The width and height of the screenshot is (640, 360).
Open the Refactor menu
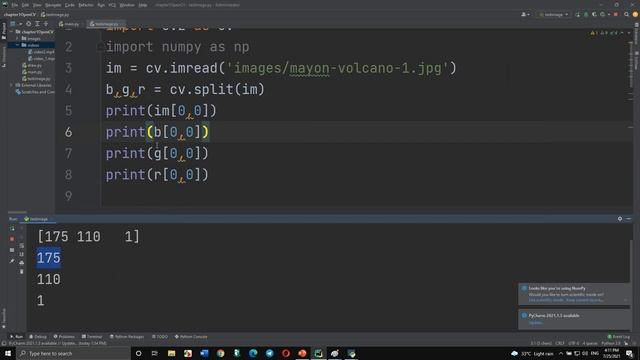[86, 5]
